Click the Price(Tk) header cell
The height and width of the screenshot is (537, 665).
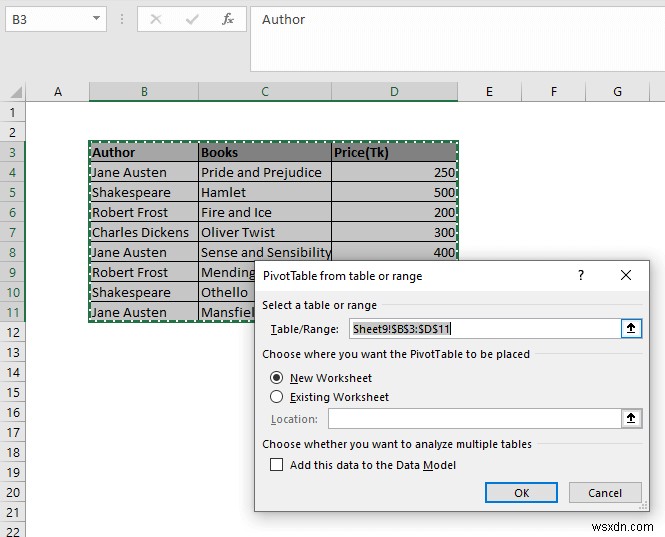coord(394,152)
